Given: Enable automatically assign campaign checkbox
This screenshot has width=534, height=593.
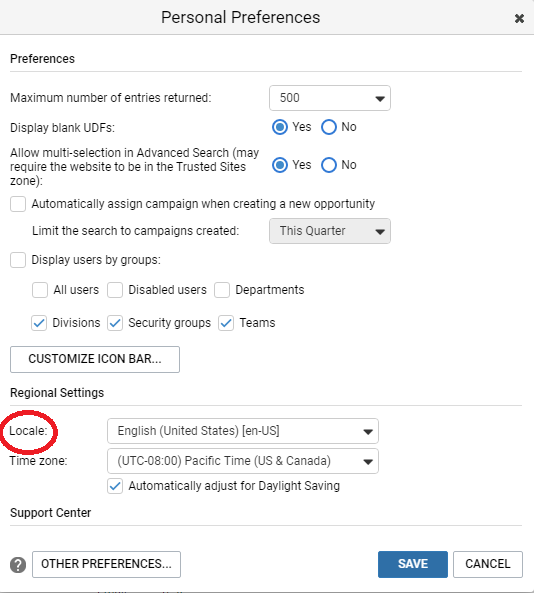Looking at the screenshot, I should 18,204.
